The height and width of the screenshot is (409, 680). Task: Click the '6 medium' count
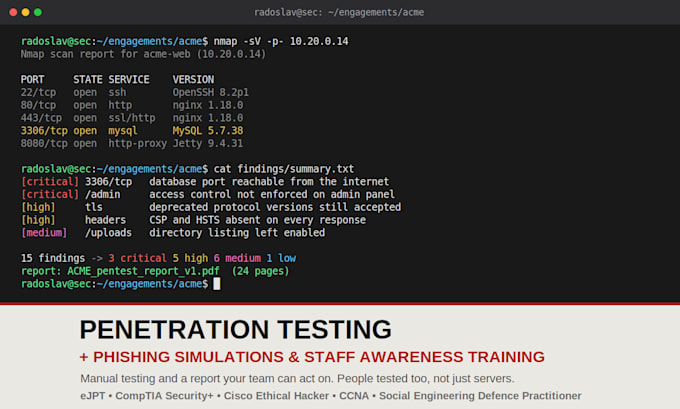(237, 258)
